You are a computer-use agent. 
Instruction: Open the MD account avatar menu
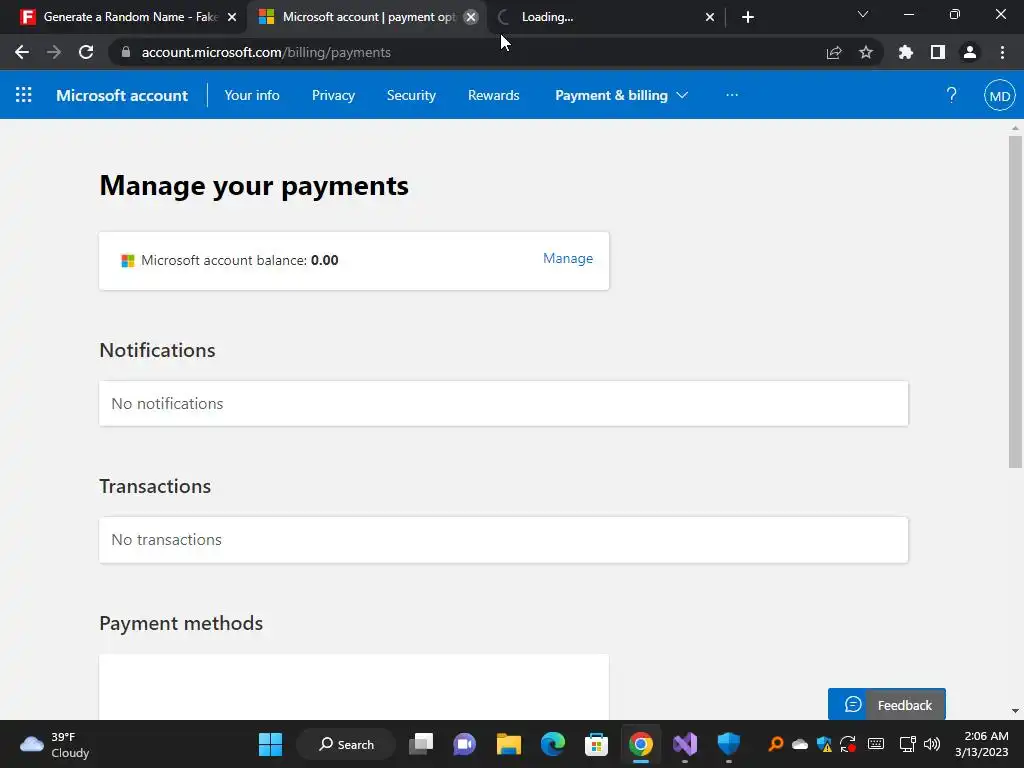click(999, 95)
